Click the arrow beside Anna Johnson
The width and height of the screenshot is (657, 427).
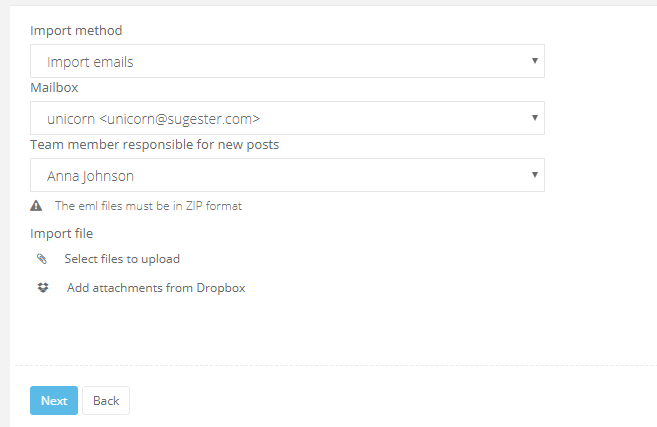[536, 175]
